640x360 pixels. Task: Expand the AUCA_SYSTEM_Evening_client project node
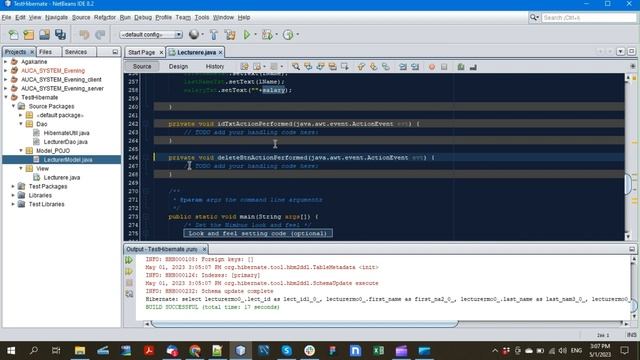6,80
